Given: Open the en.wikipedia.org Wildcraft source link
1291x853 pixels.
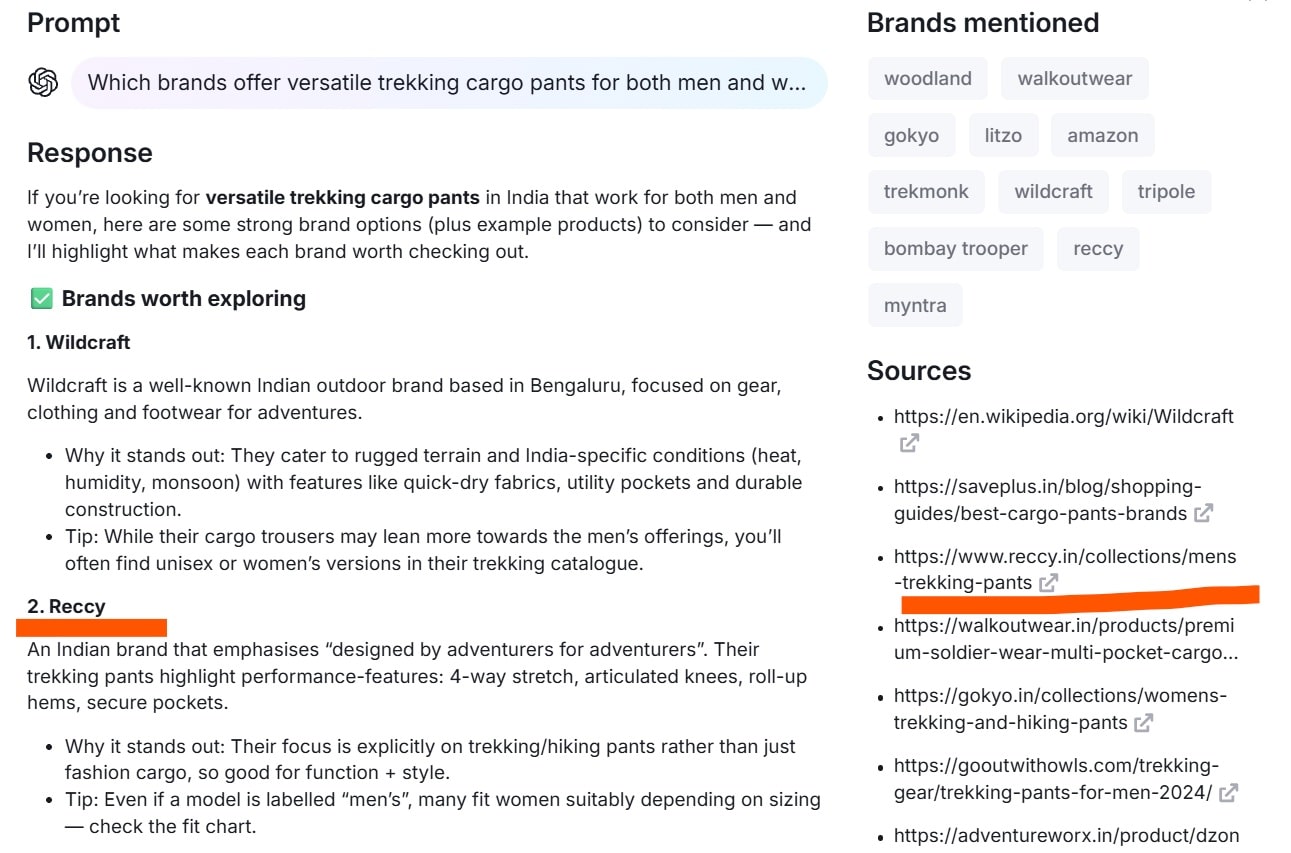Looking at the screenshot, I should point(1063,417).
